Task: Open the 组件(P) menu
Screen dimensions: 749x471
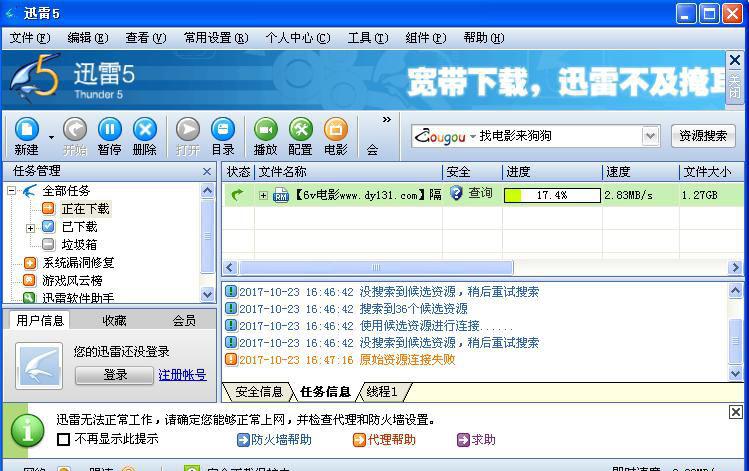Action: [x=426, y=38]
